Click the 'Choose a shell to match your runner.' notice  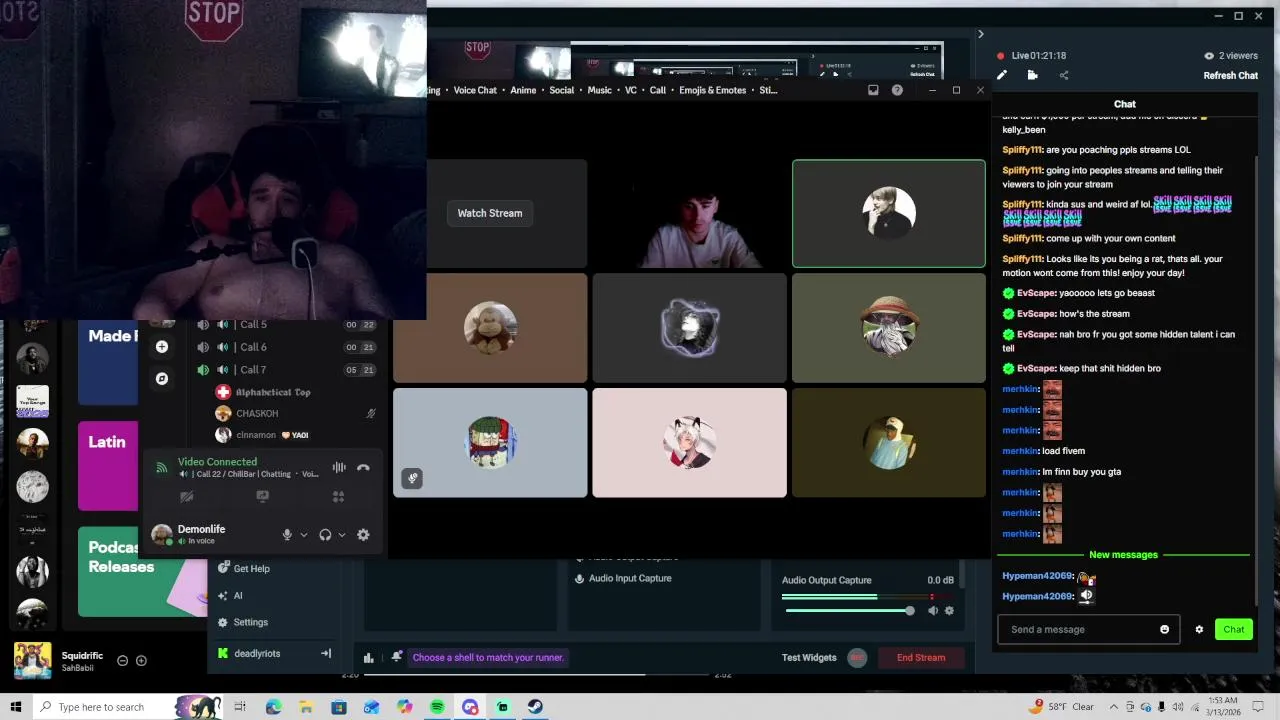[x=488, y=657]
